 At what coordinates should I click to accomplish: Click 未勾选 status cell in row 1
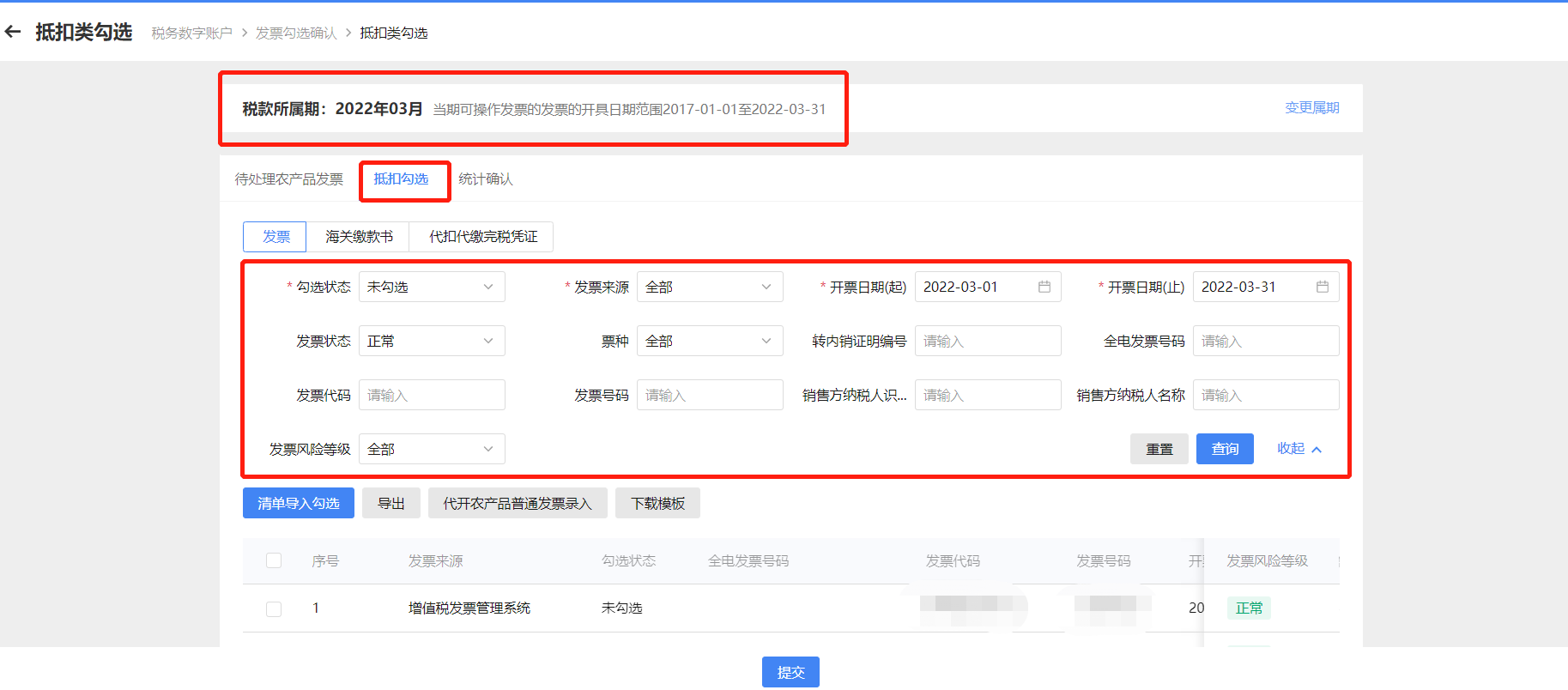point(622,608)
